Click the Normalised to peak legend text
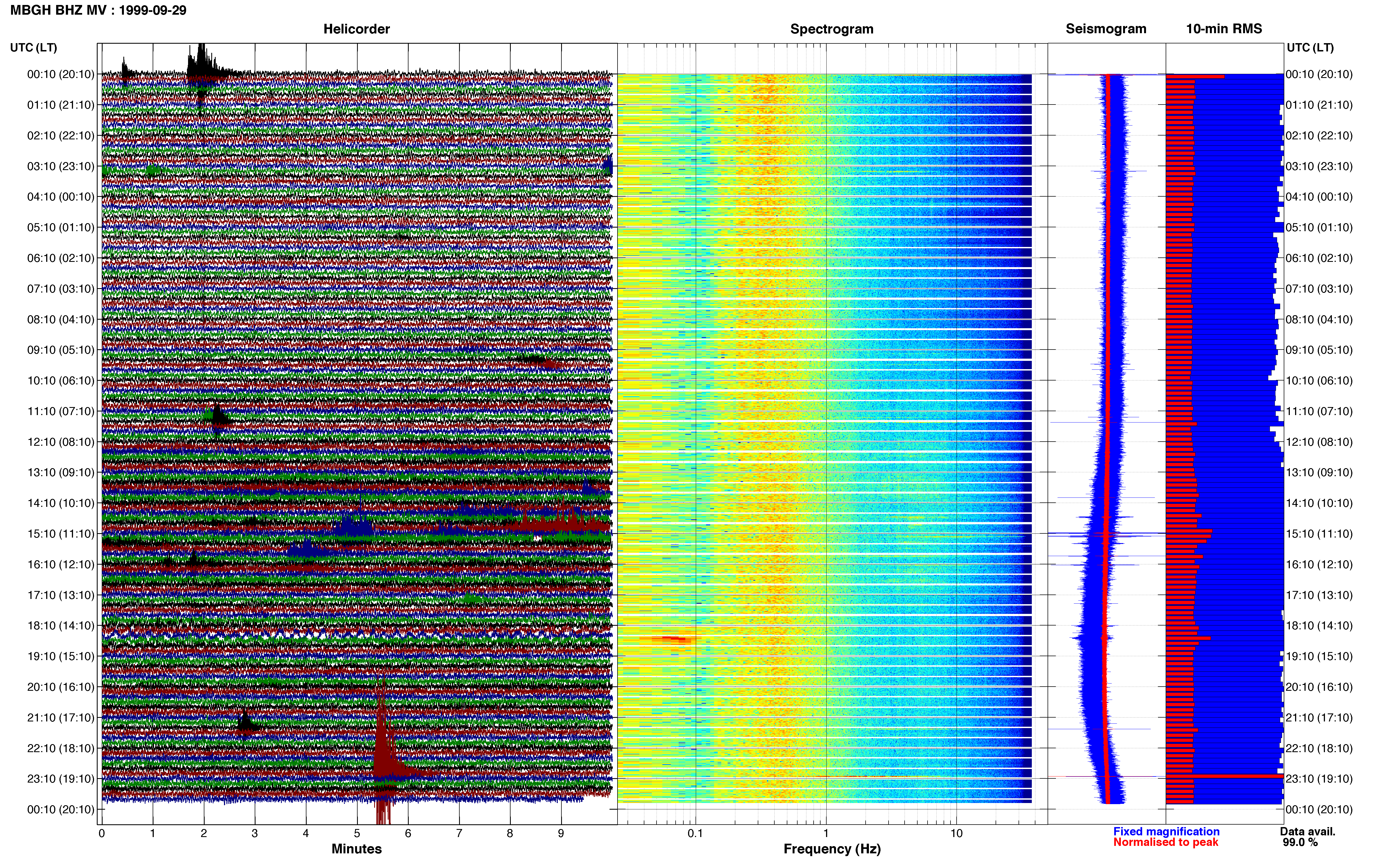 [1165, 842]
